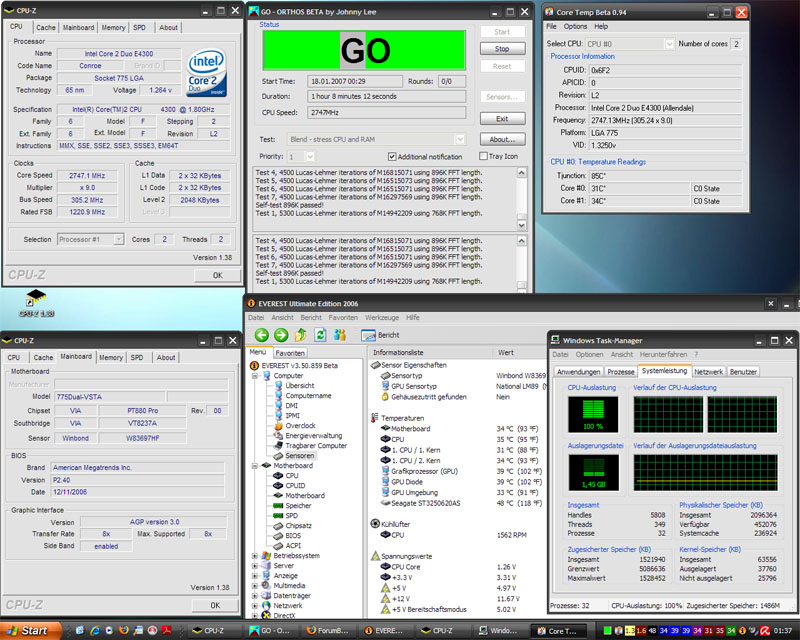
Task: Open the CPU-Z 1.38 desktop shortcut
Action: click(x=36, y=304)
